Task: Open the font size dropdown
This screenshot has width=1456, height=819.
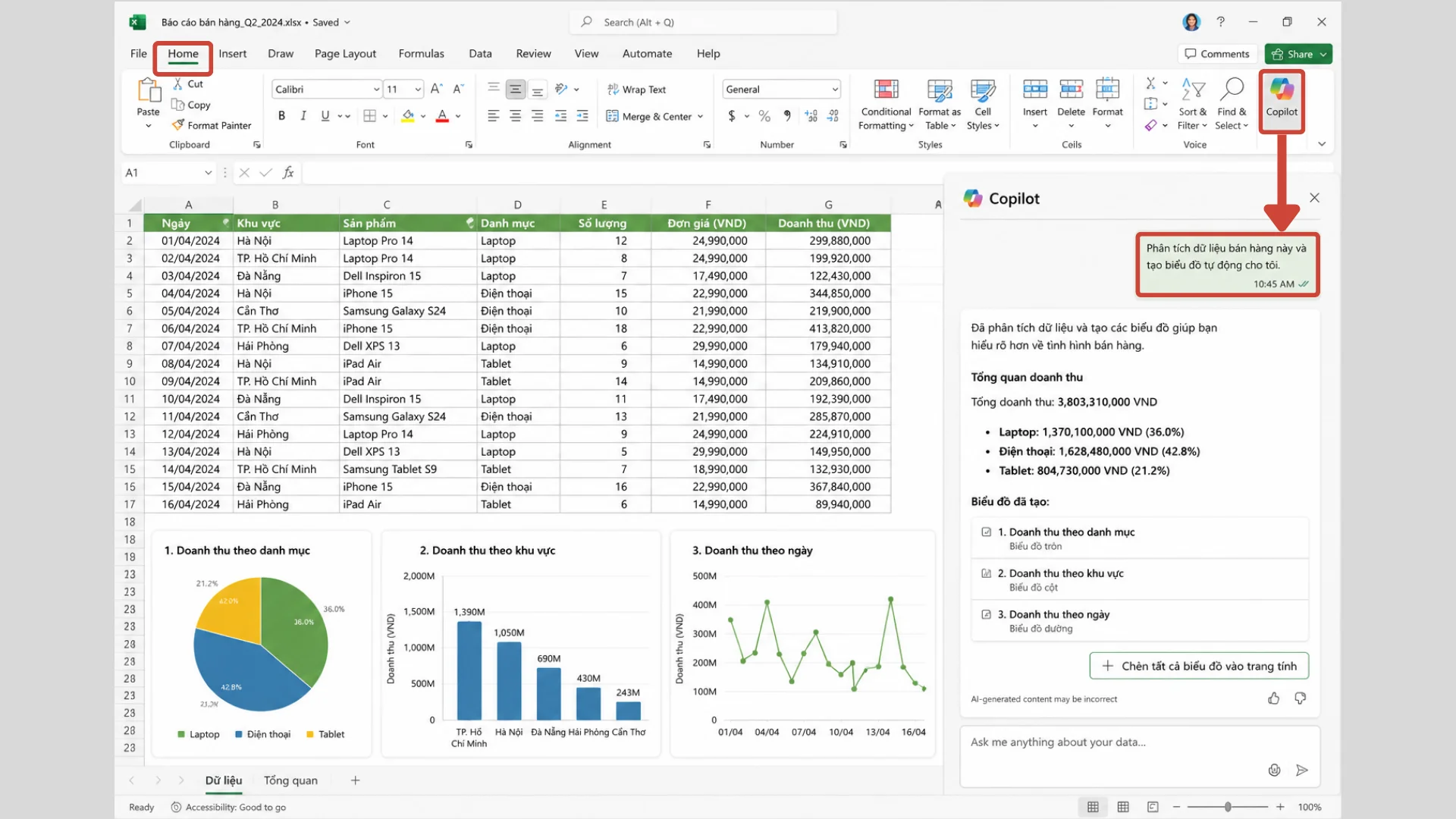Action: pos(418,89)
